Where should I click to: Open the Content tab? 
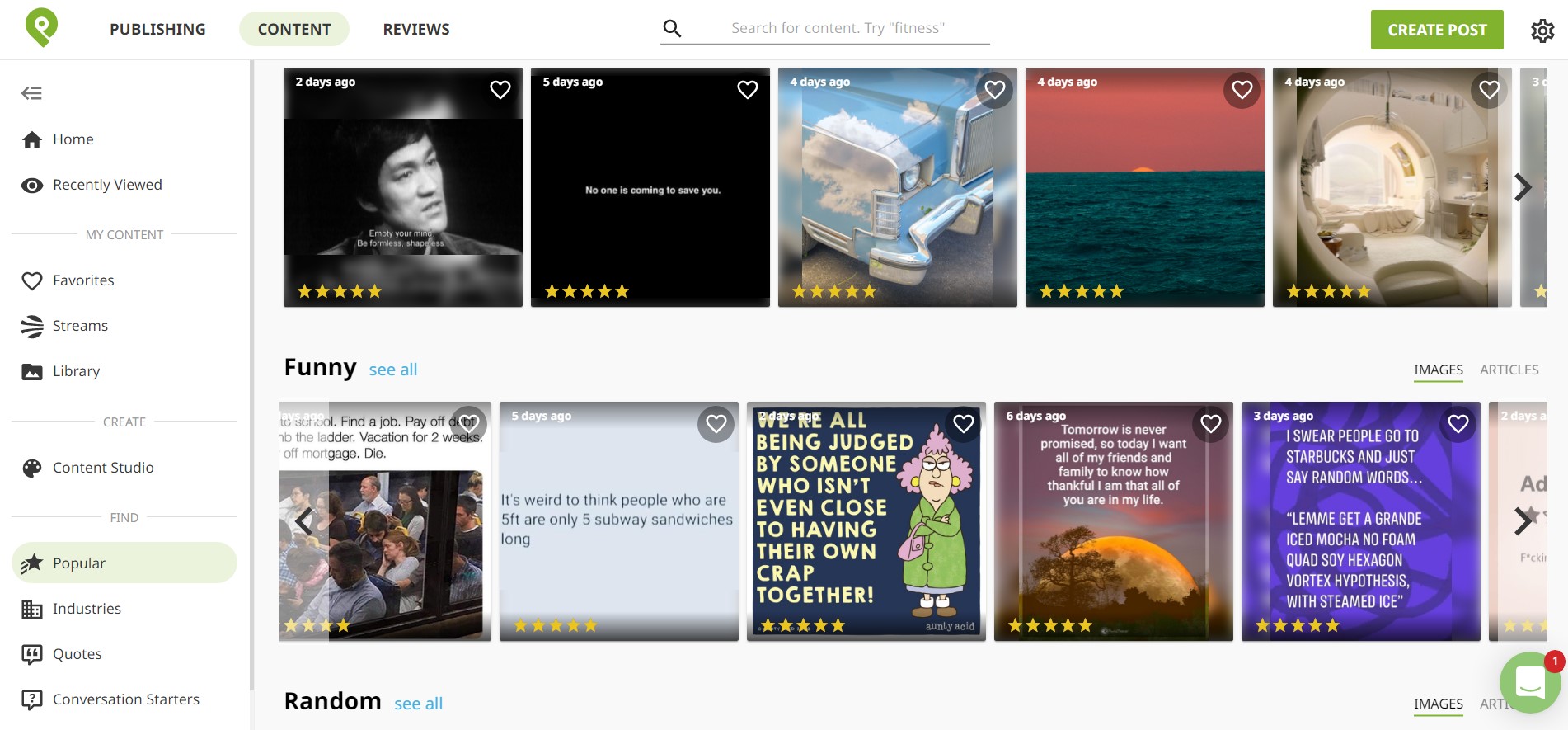click(x=294, y=29)
